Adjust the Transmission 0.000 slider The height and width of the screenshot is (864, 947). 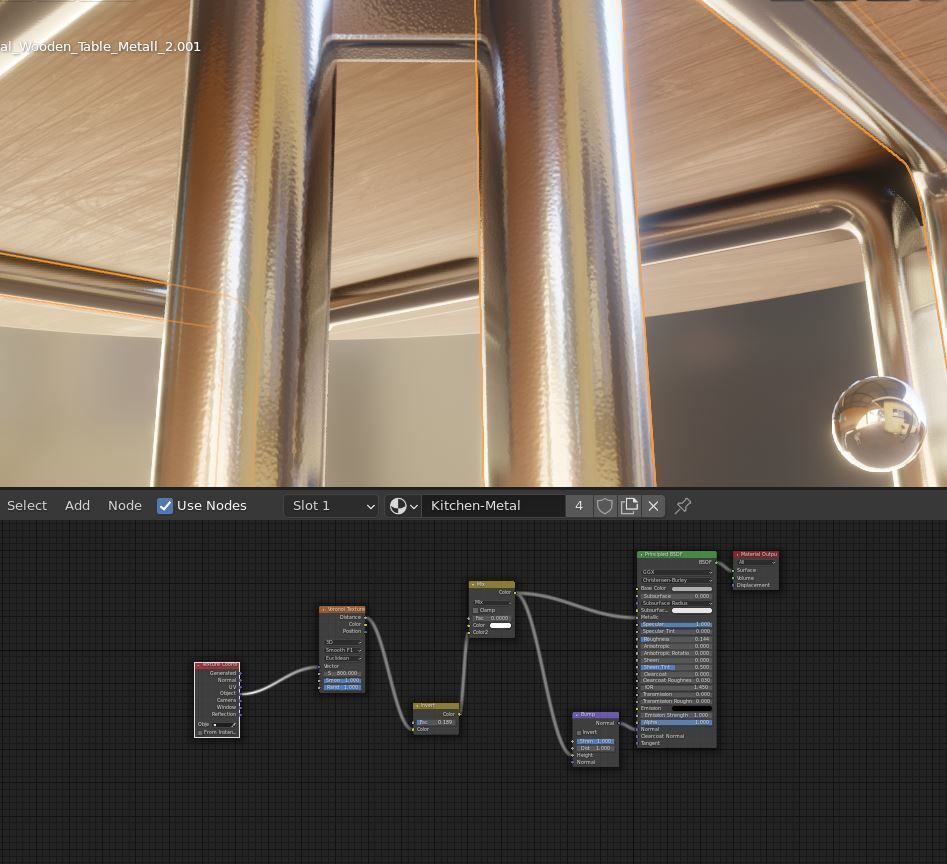676,694
